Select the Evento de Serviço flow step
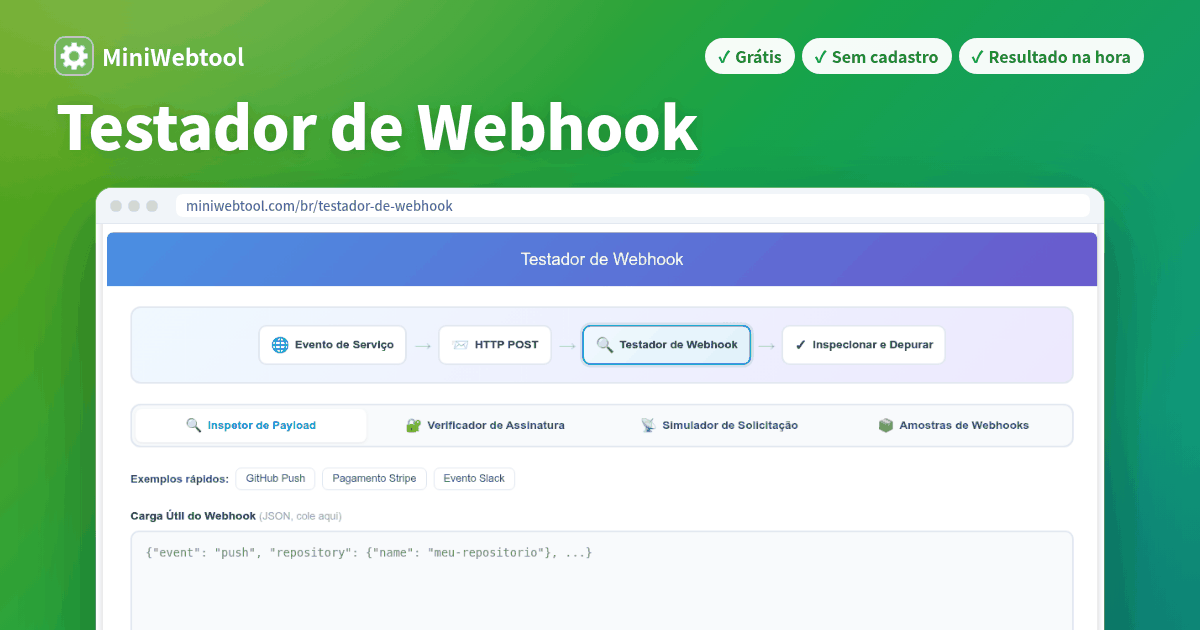The image size is (1200, 630). (x=333, y=345)
